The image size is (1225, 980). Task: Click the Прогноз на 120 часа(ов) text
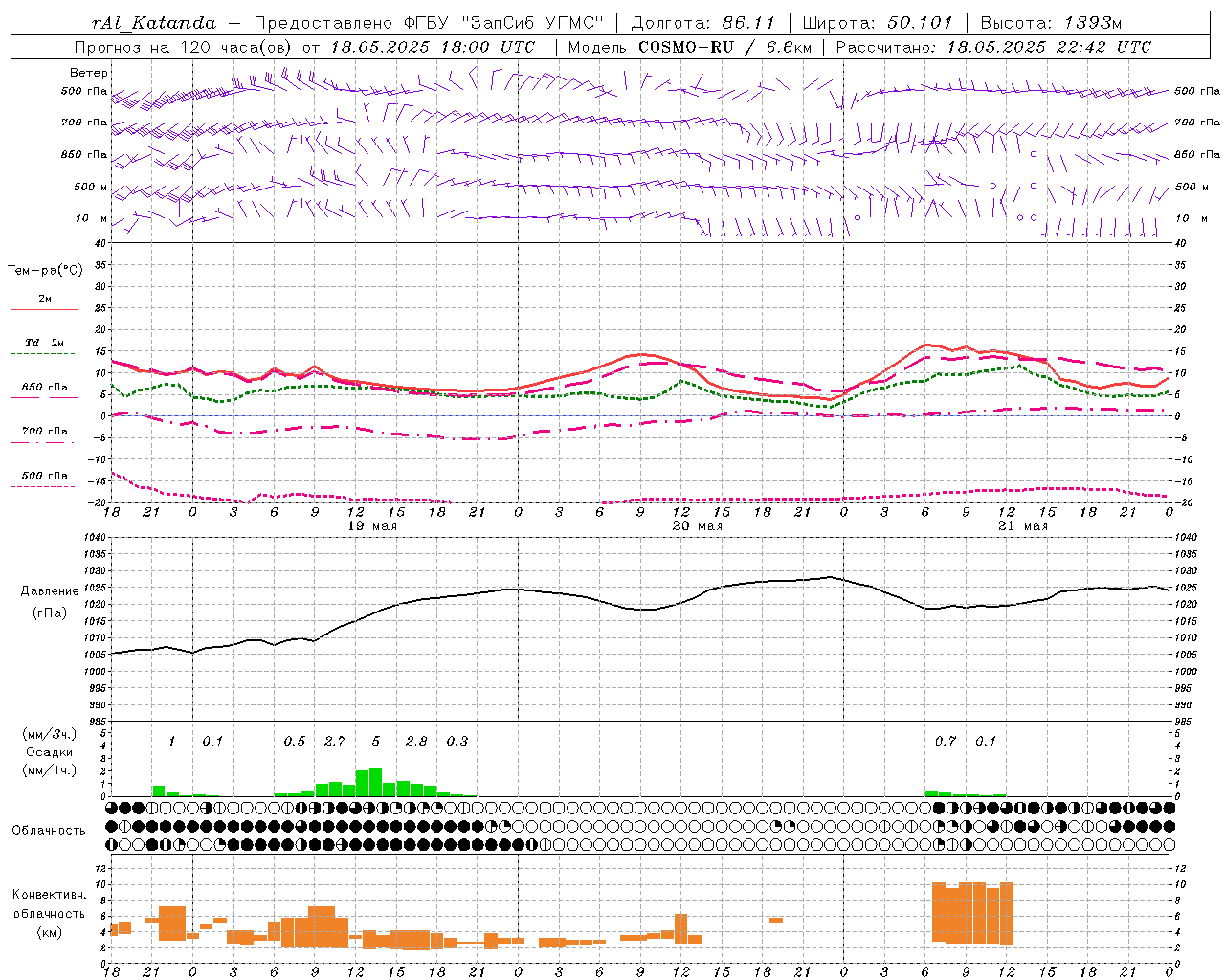(x=184, y=47)
